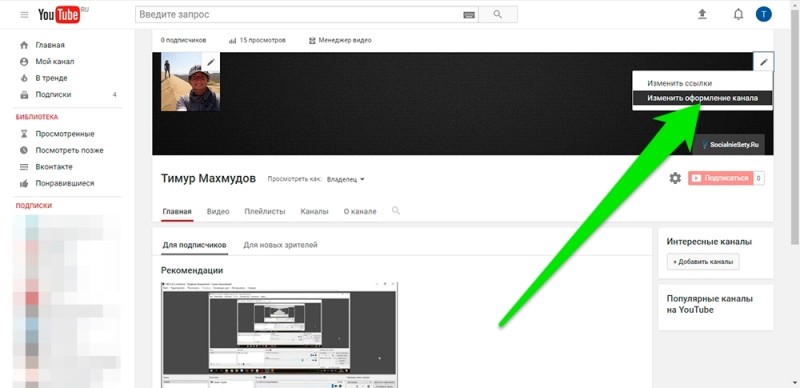Switch to the Видео tab

click(218, 211)
